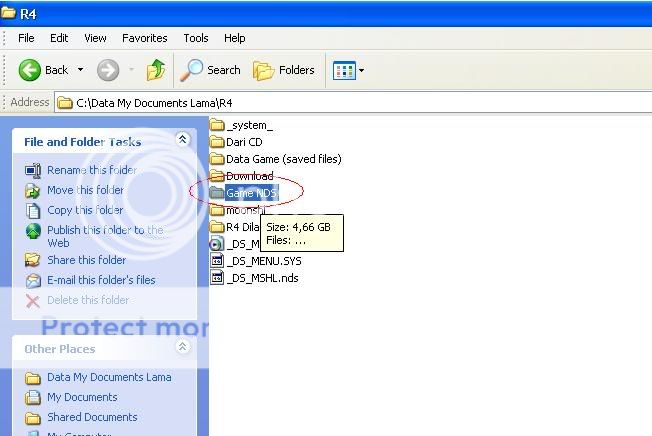Image resolution: width=652 pixels, height=436 pixels.
Task: Open the View menu
Action: pyautogui.click(x=95, y=38)
